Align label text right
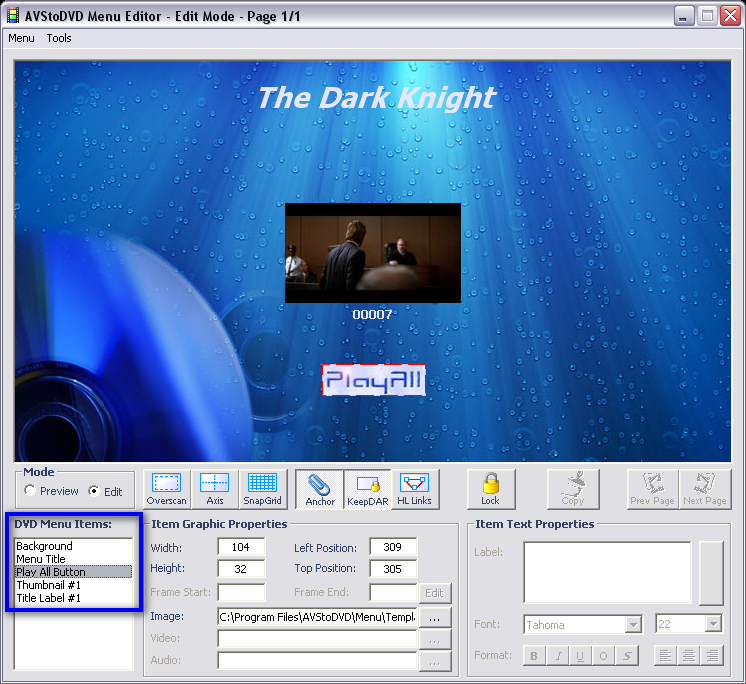 click(712, 655)
